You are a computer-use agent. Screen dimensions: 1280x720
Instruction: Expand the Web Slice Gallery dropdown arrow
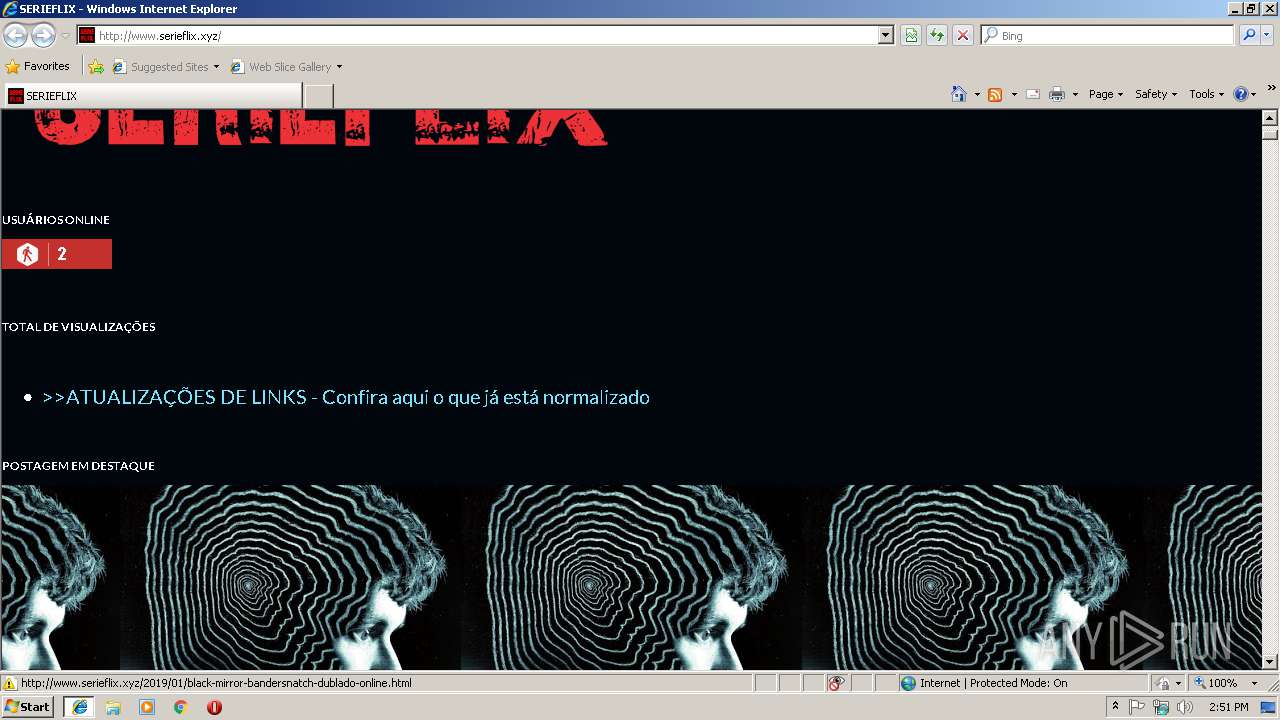(x=339, y=67)
